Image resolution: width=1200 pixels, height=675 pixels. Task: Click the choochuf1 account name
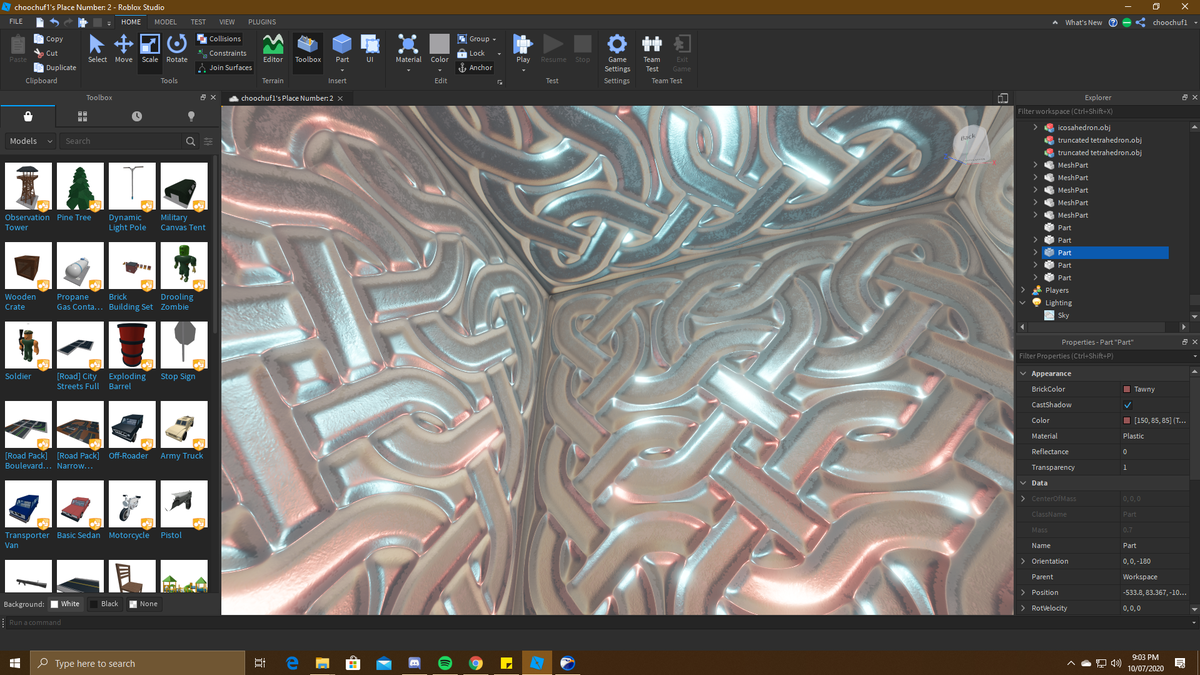pos(1169,22)
